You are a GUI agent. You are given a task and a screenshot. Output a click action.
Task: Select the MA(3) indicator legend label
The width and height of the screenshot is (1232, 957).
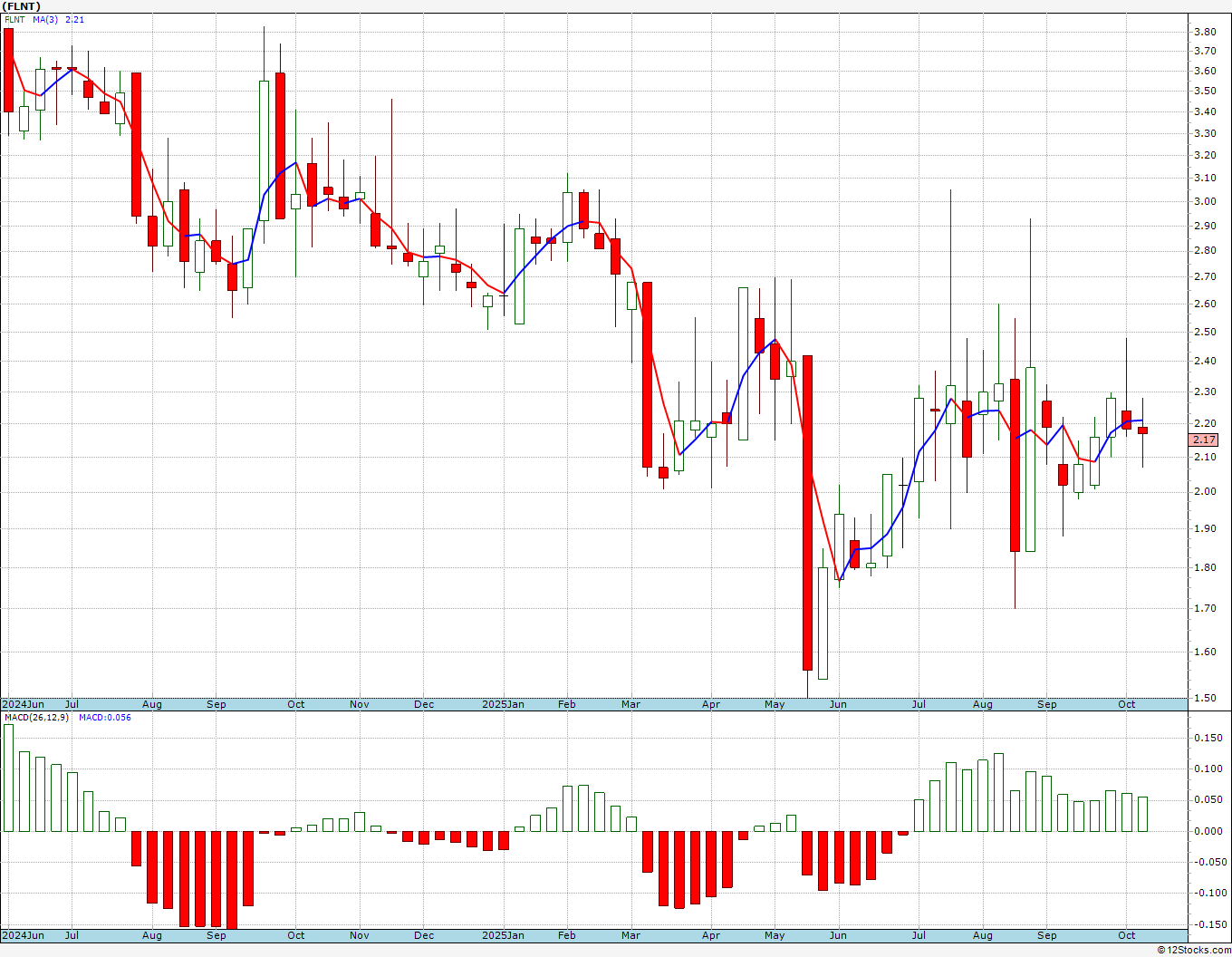click(x=45, y=19)
